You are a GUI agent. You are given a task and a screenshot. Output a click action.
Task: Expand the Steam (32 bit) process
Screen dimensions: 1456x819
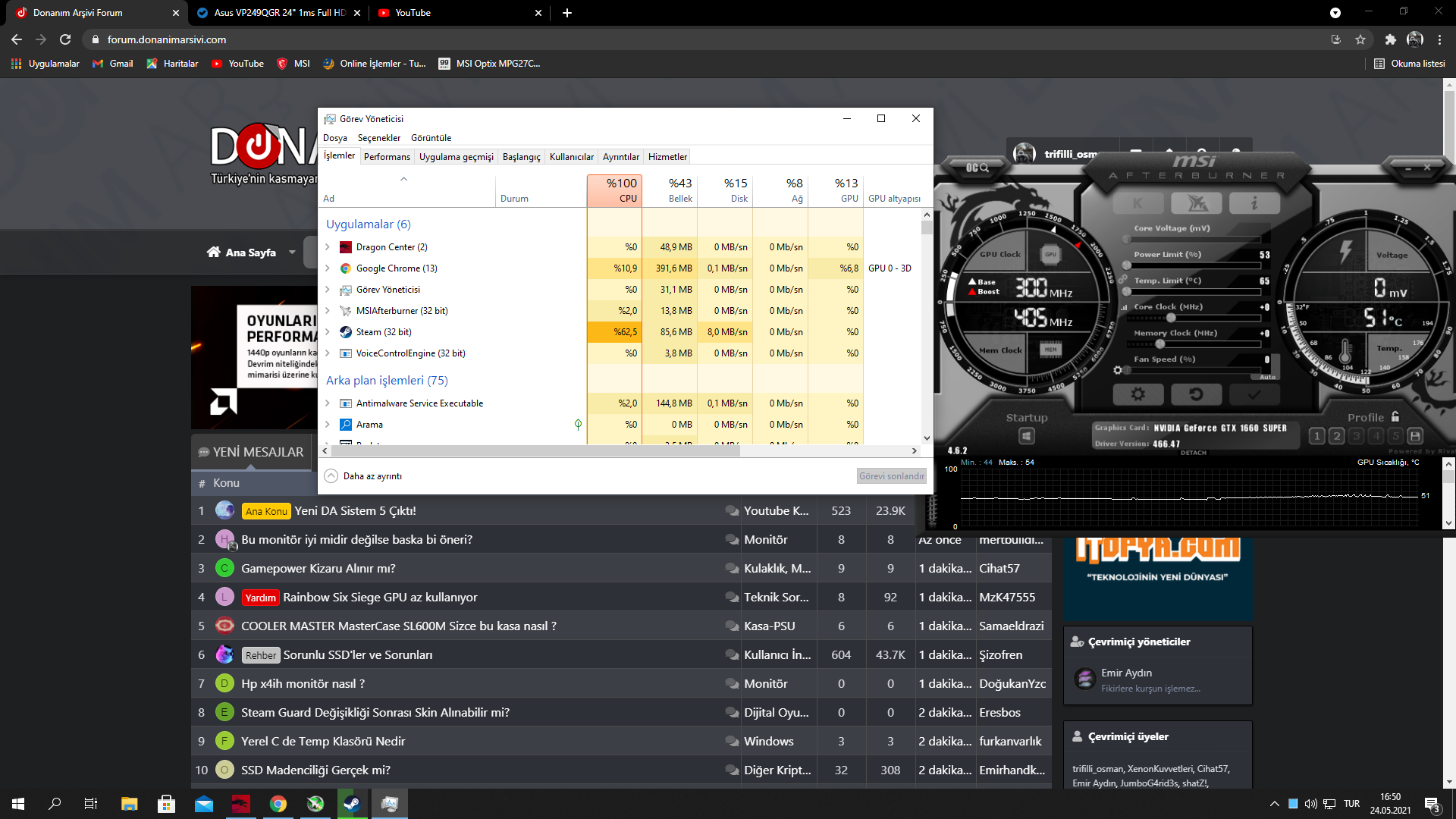[x=328, y=332]
